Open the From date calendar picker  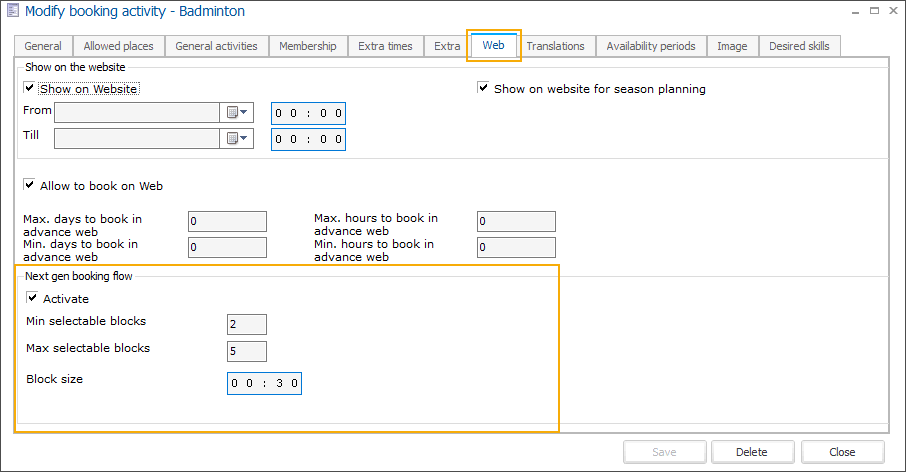tap(236, 112)
